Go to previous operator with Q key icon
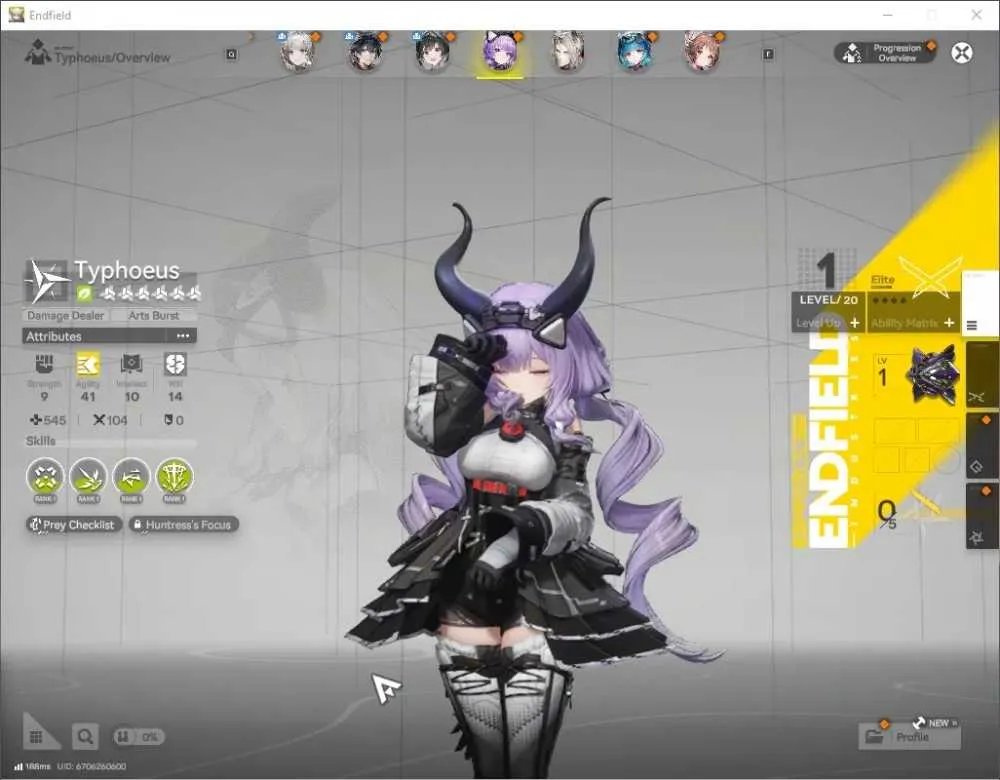This screenshot has height=780, width=1000. [x=232, y=55]
